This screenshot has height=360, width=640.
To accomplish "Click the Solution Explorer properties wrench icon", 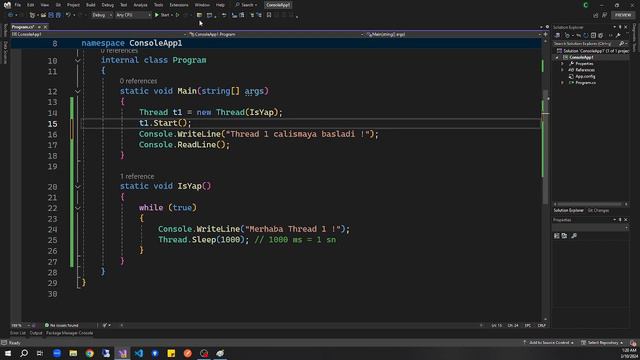I will pyautogui.click(x=618, y=36).
